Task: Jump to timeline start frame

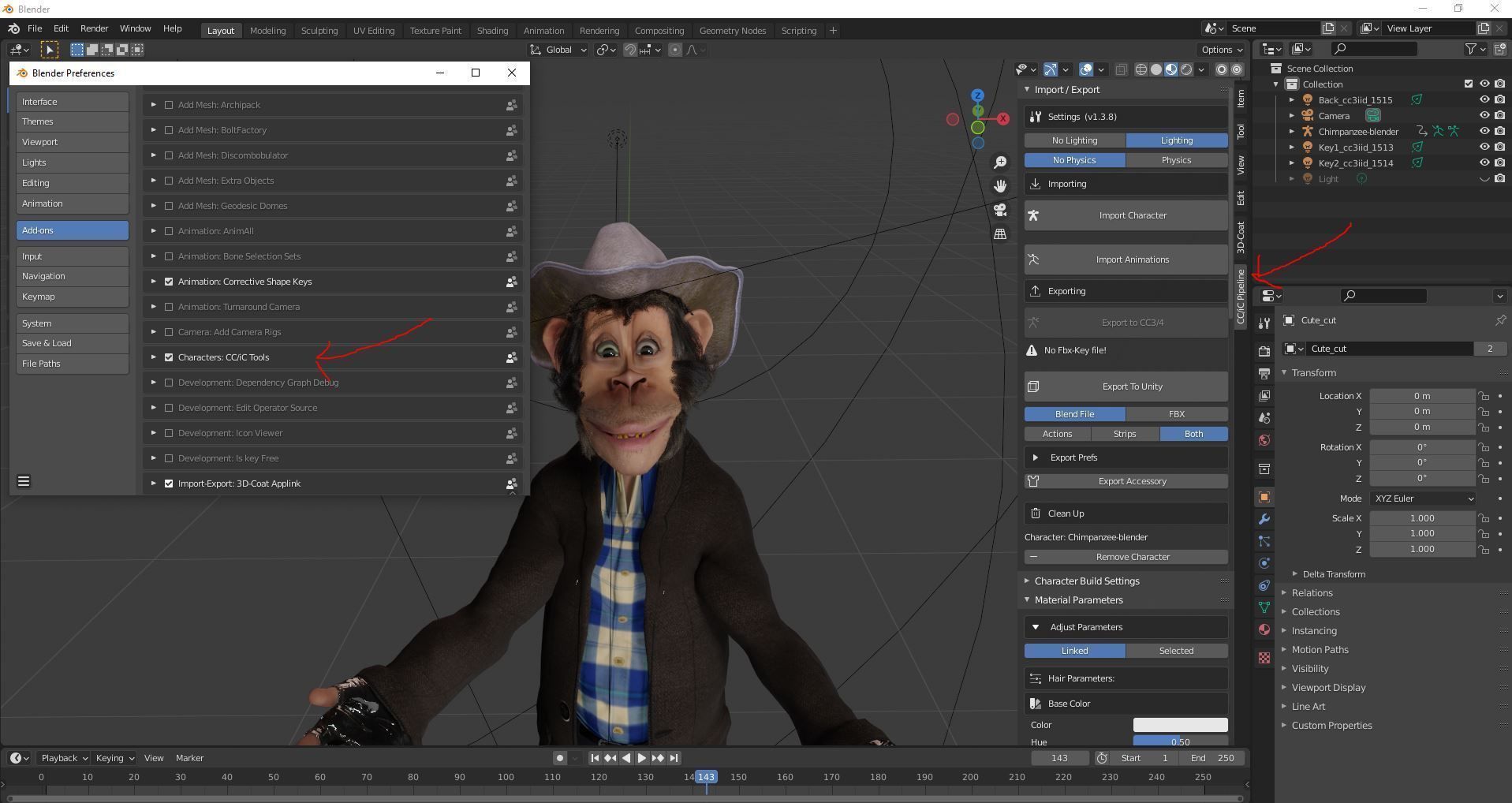Action: click(595, 758)
